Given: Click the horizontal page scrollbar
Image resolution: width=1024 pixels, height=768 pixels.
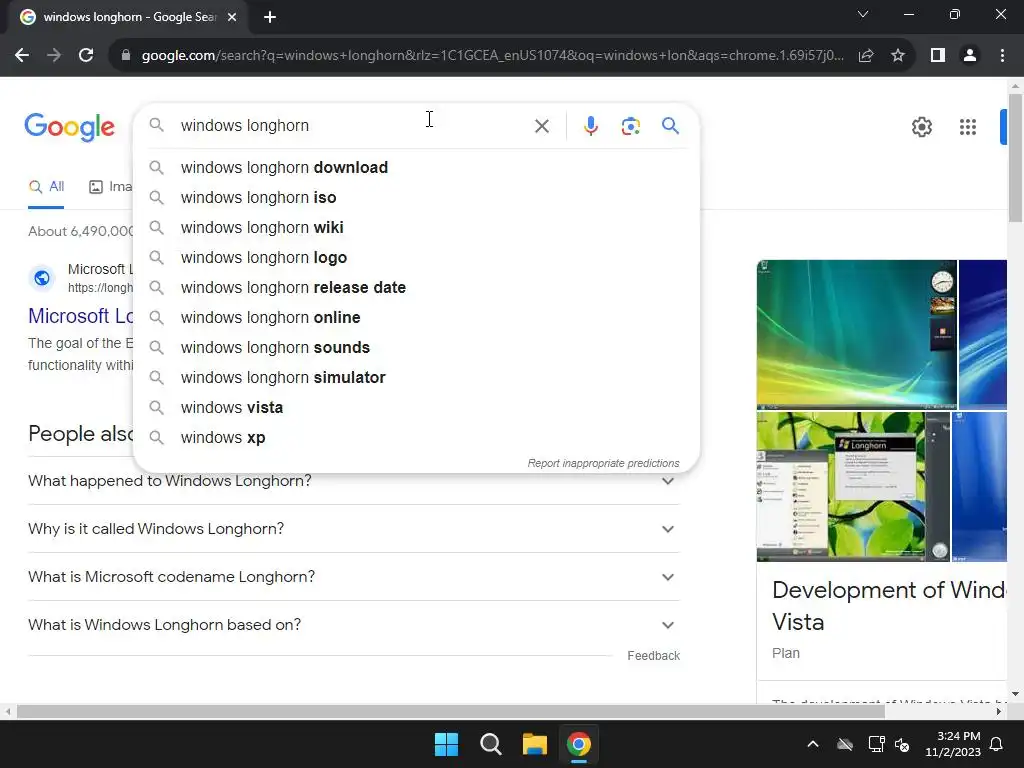Looking at the screenshot, I should coord(451,711).
